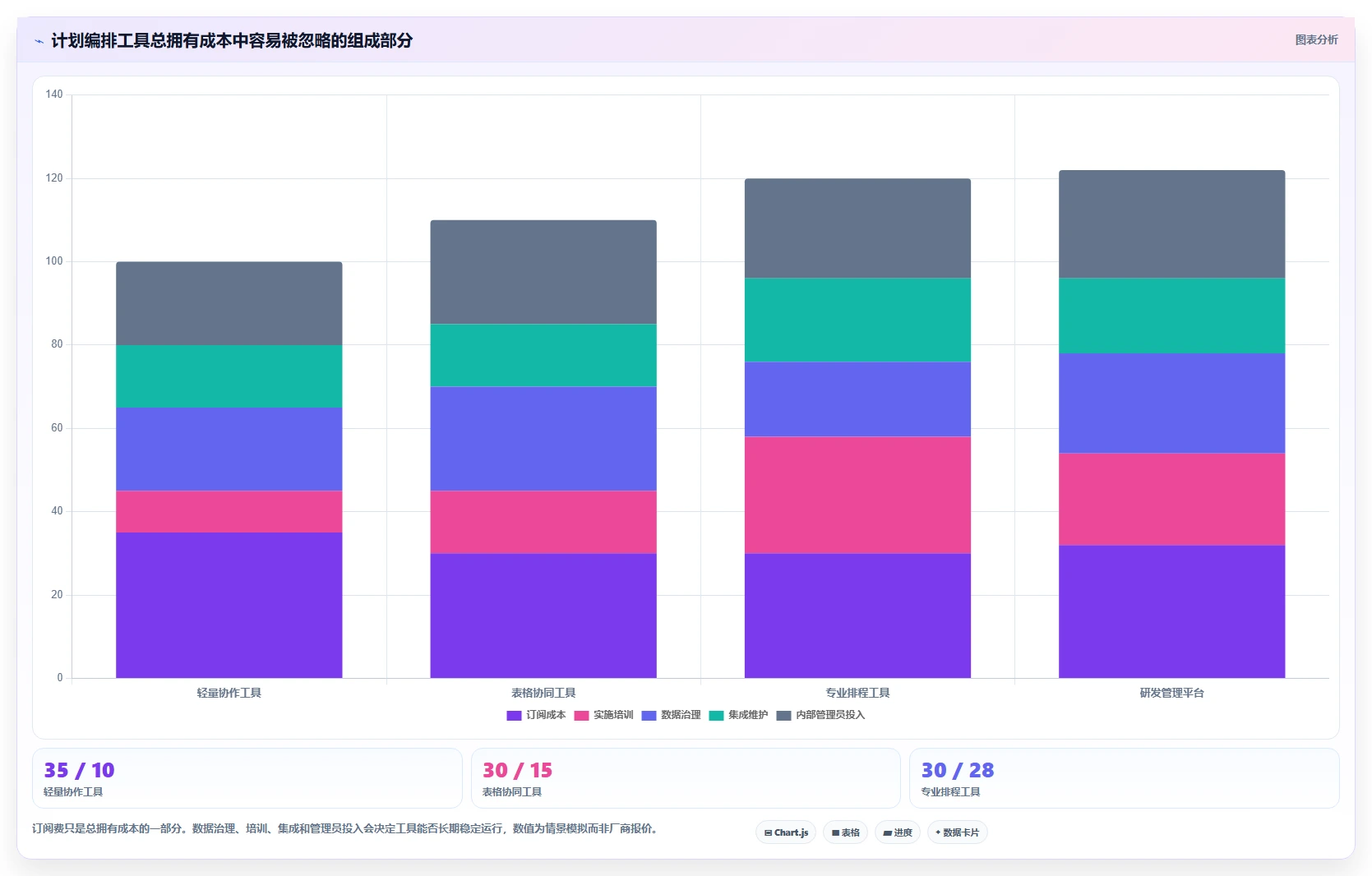Click 专业排程工具 purple 订阅成本 bar segment
This screenshot has height=876, width=1372.
857,616
